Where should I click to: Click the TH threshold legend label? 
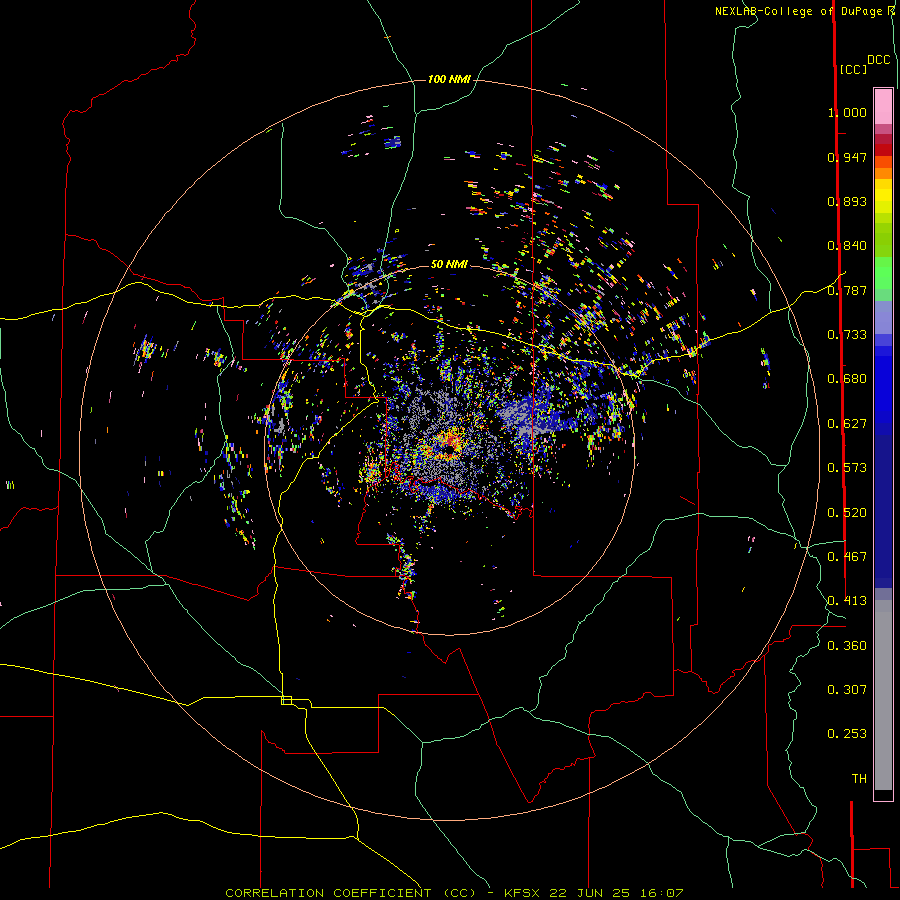point(859,779)
